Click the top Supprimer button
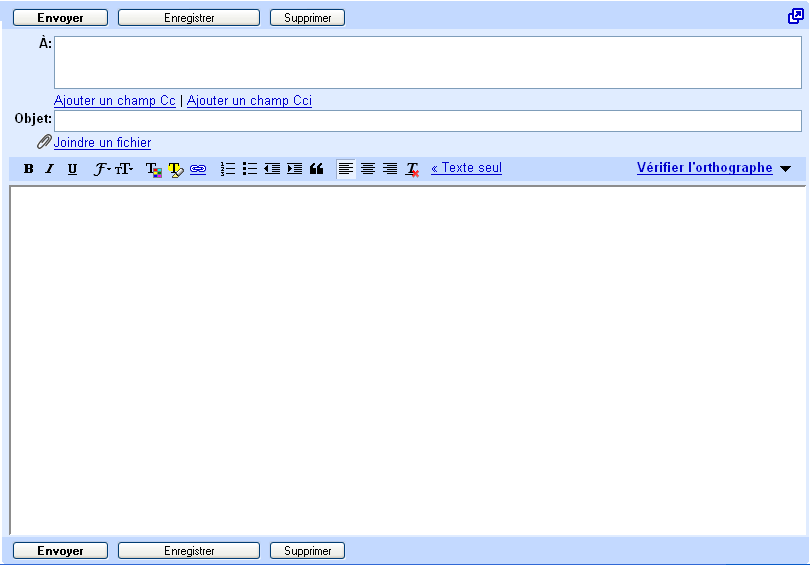Screen dimensions: 810x565 307,18
